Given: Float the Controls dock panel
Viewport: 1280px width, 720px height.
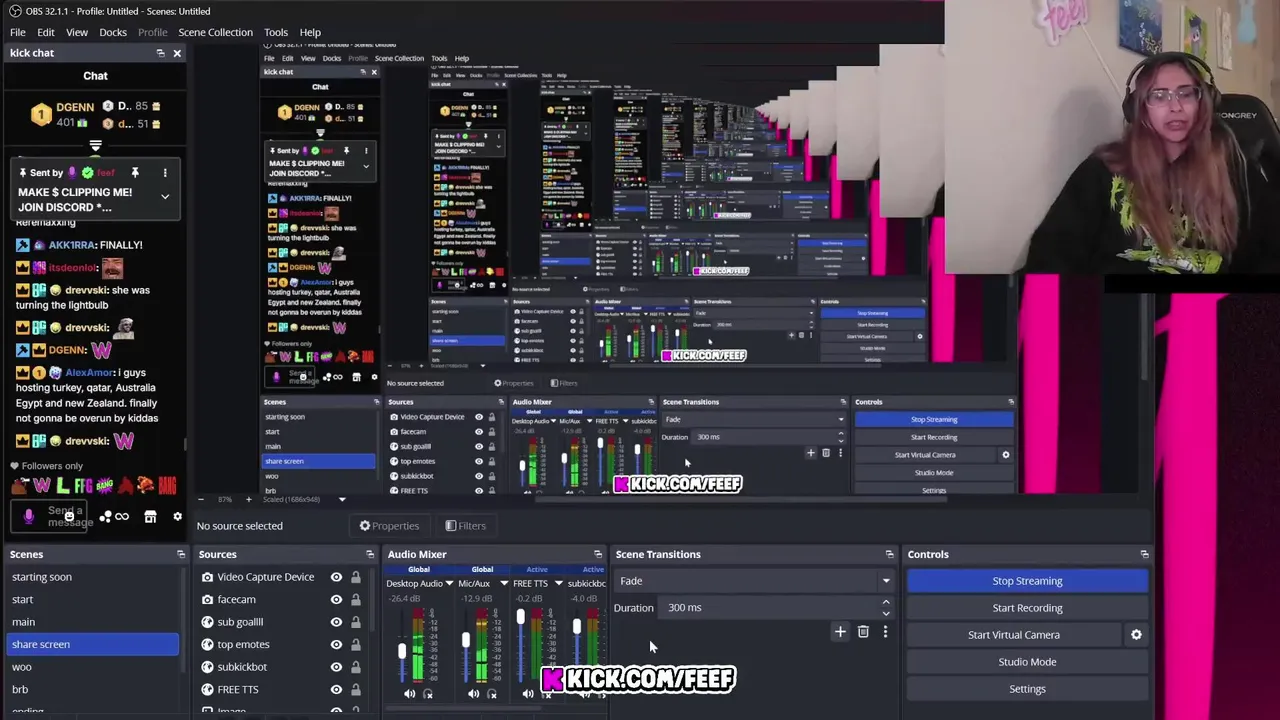Looking at the screenshot, I should click(1144, 554).
